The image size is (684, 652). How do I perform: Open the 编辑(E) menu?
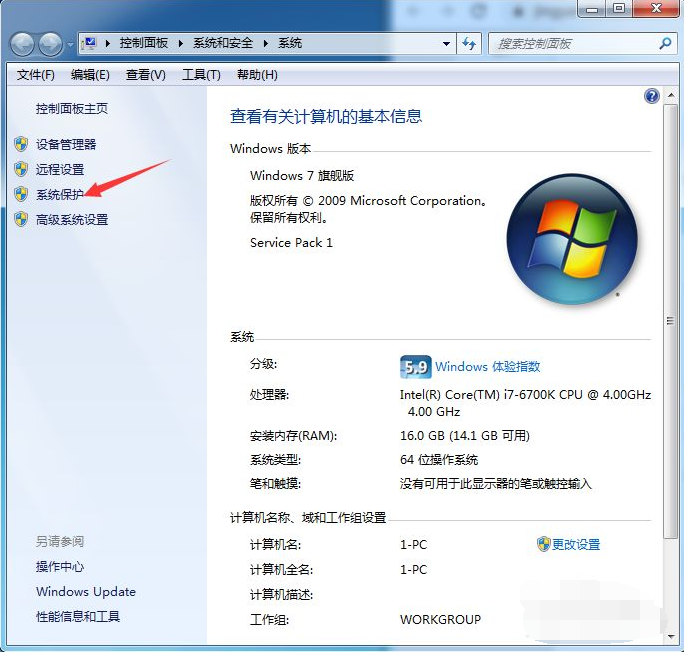click(x=90, y=75)
